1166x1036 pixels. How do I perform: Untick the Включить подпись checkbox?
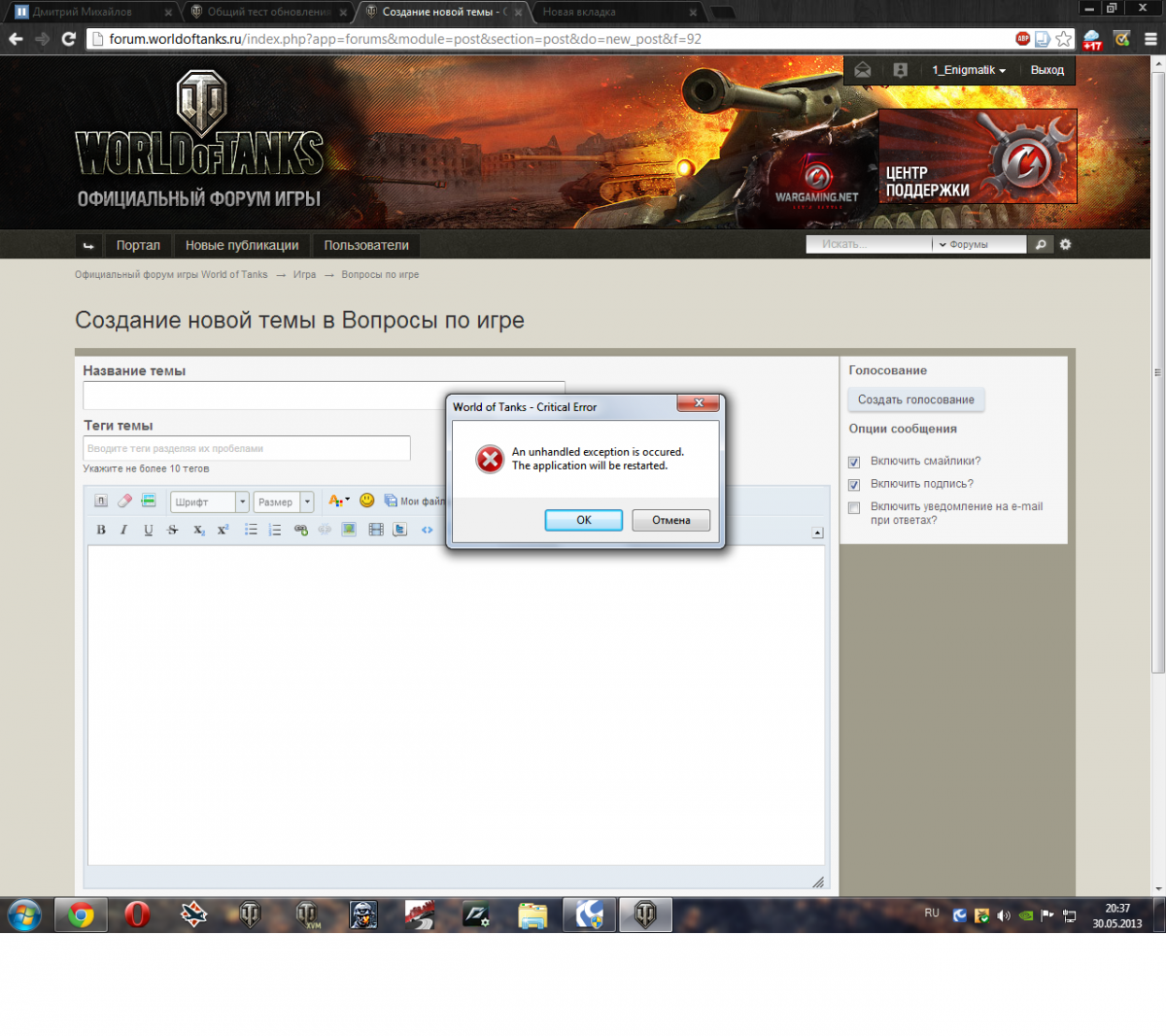click(x=854, y=484)
